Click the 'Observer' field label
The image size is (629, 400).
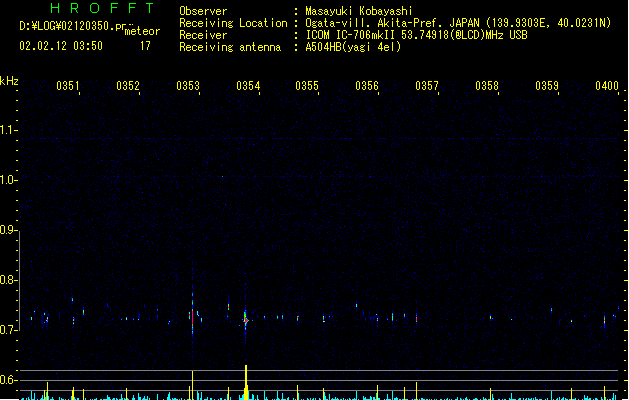203,11
